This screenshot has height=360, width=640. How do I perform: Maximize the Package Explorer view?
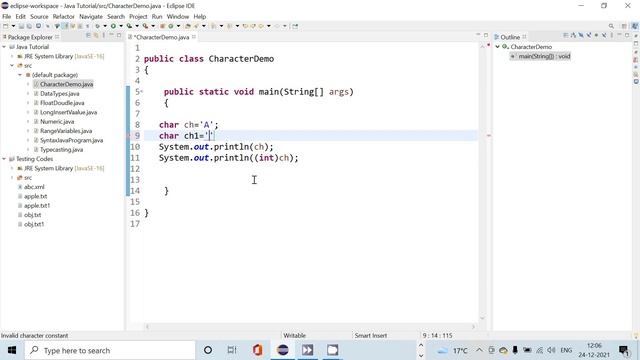point(119,36)
